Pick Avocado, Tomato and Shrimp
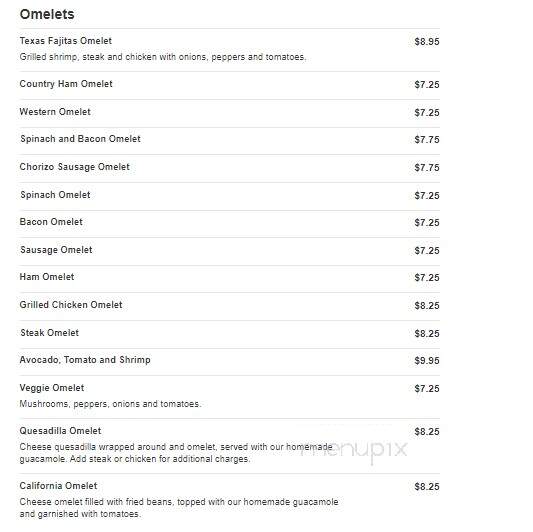Image resolution: width=533 pixels, height=532 pixels. click(x=85, y=360)
